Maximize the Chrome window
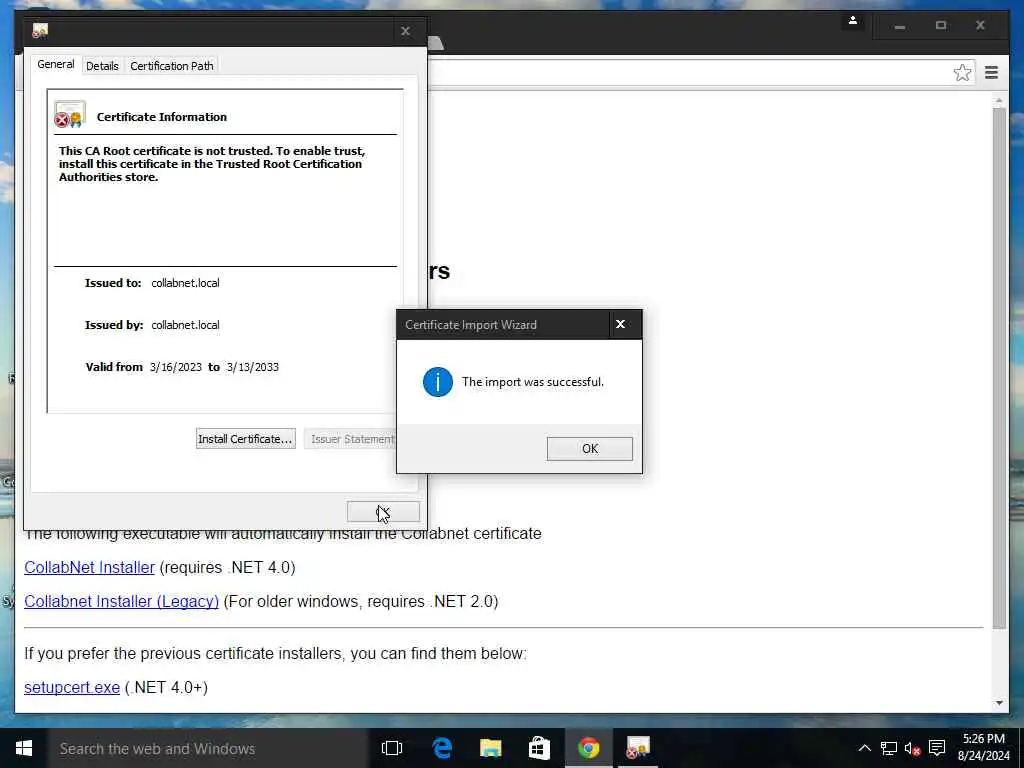The image size is (1024, 768). pyautogui.click(x=941, y=26)
